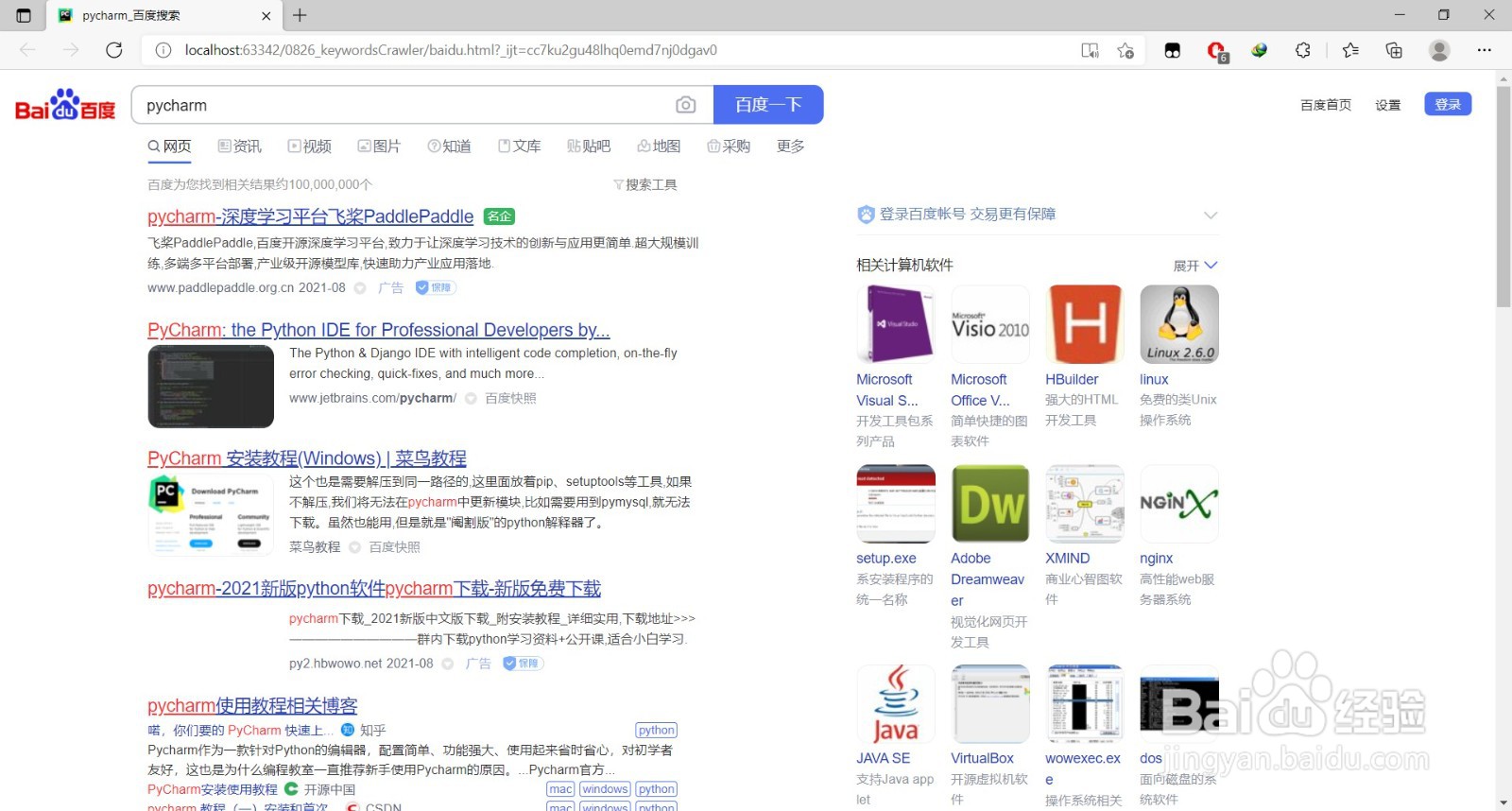Click the 登录 login button
1512x811 pixels.
pyautogui.click(x=1448, y=104)
